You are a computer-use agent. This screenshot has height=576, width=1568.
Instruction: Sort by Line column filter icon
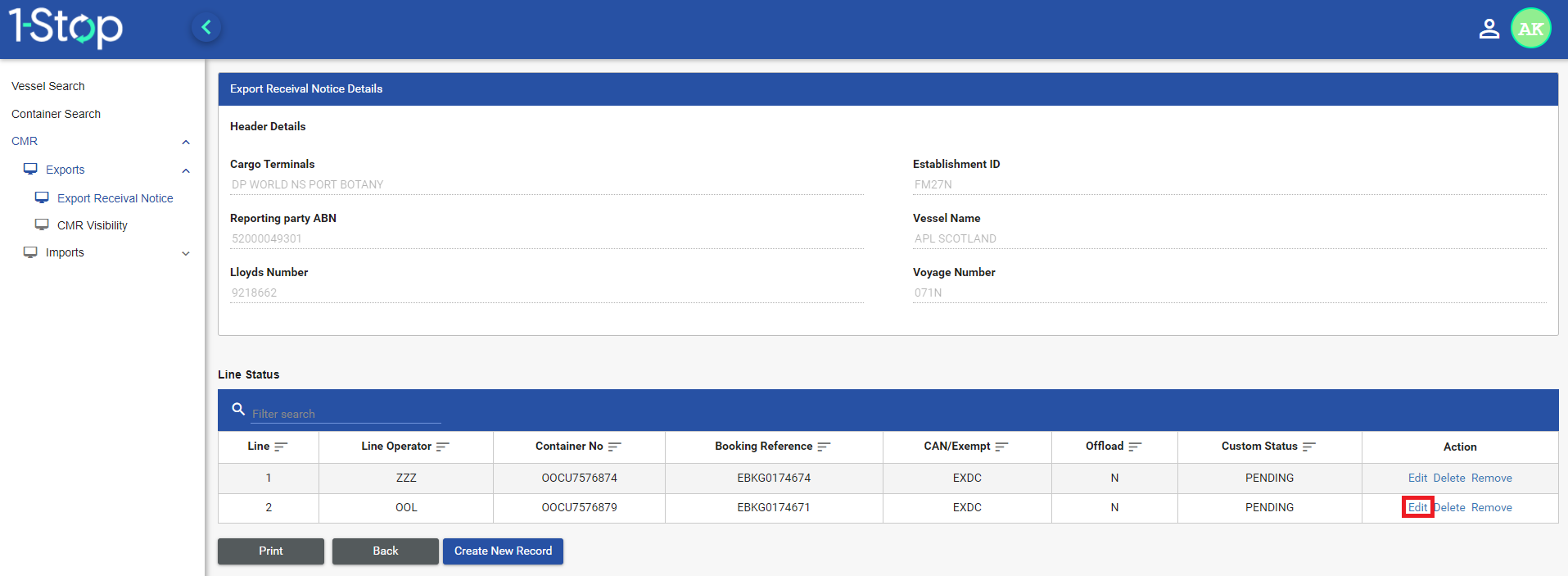[x=281, y=447]
